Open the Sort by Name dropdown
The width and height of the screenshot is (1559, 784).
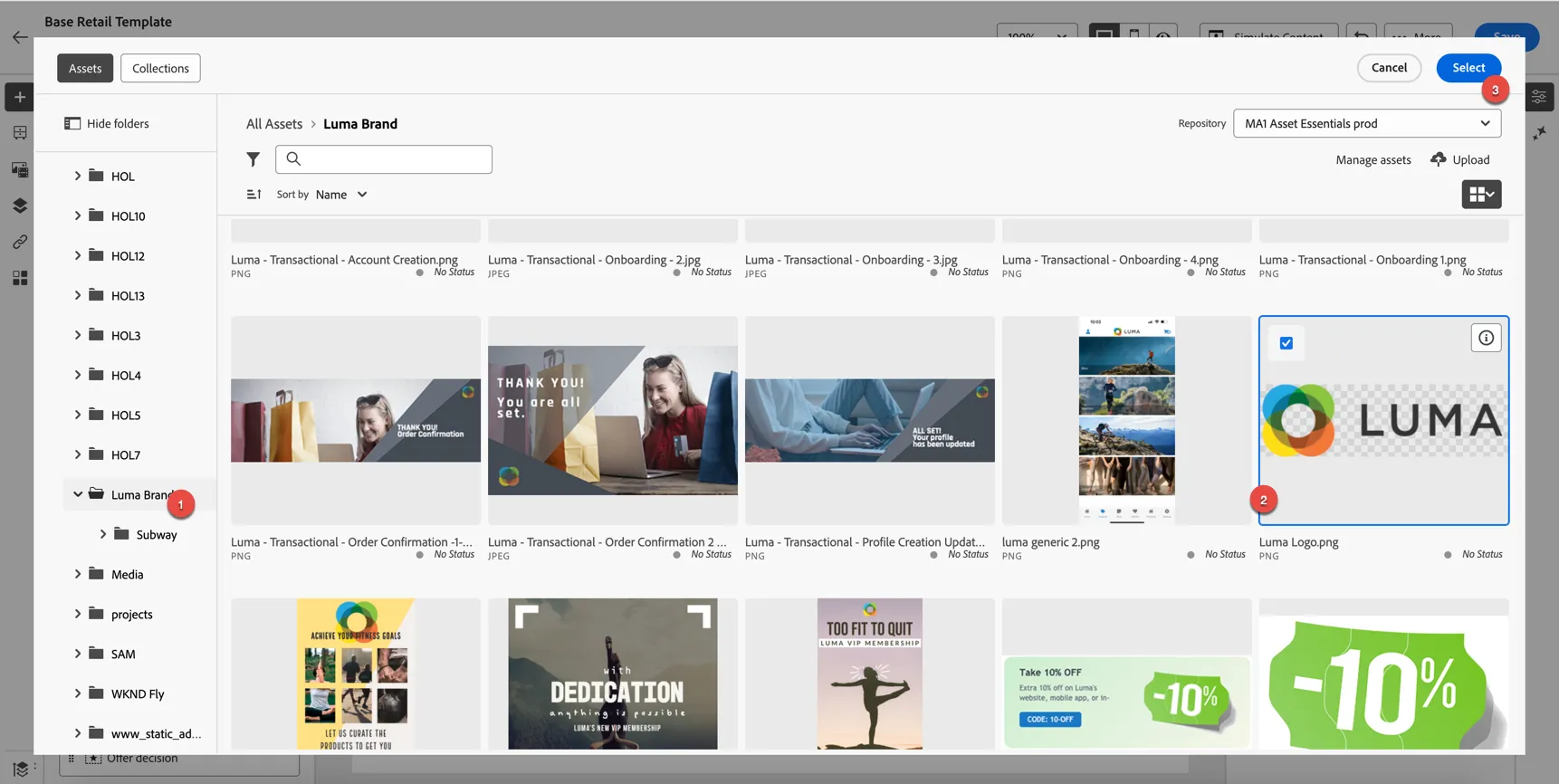point(341,195)
